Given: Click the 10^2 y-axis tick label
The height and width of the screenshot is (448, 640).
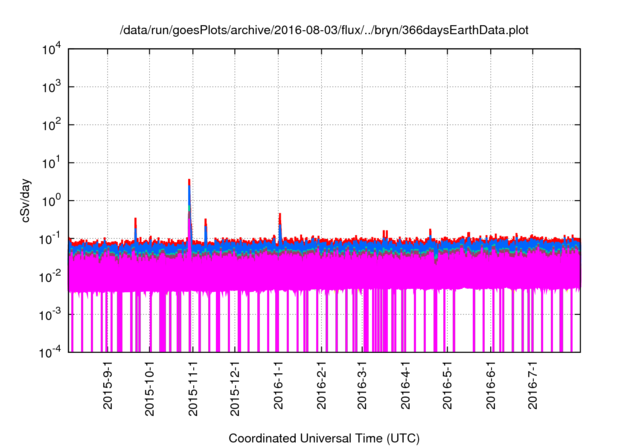Looking at the screenshot, I should [52, 125].
